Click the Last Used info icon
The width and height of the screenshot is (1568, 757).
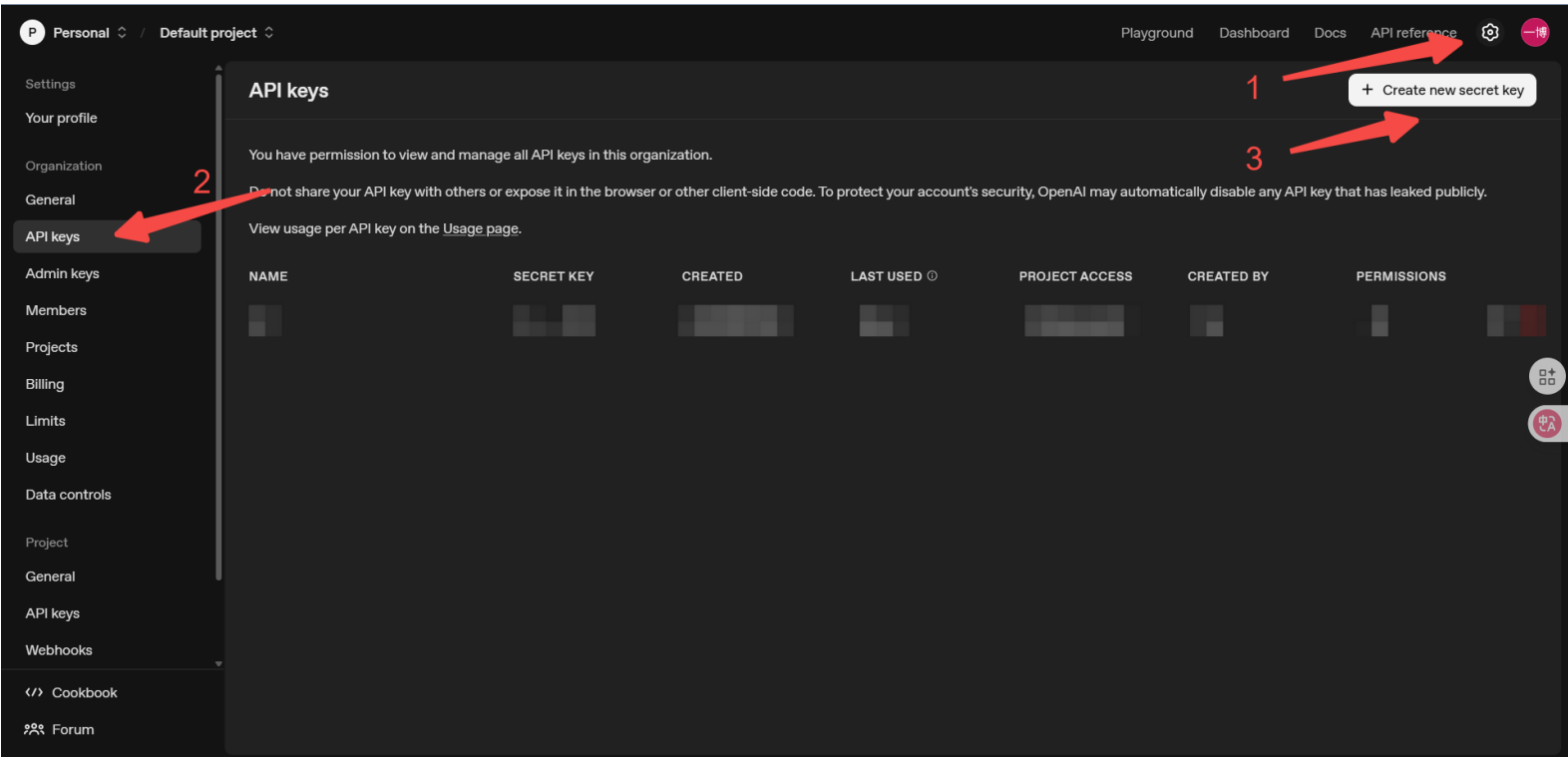pos(932,276)
